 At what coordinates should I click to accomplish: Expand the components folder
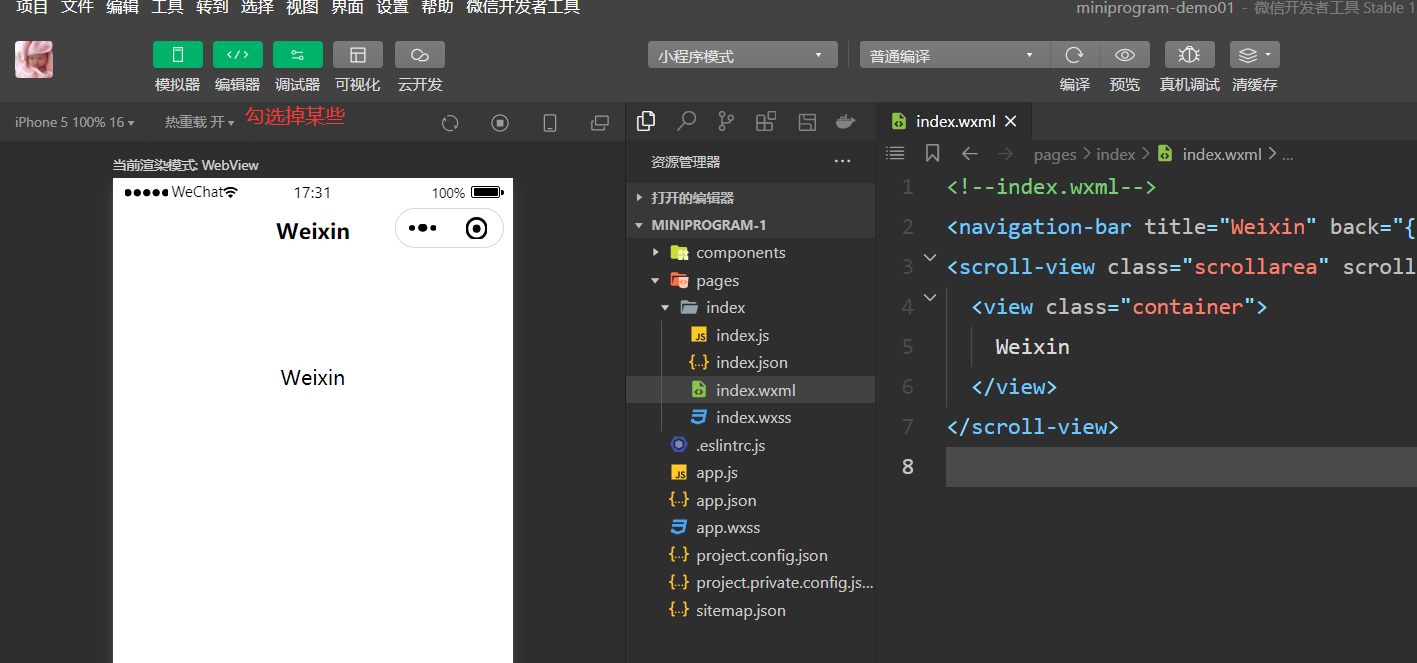click(x=750, y=252)
